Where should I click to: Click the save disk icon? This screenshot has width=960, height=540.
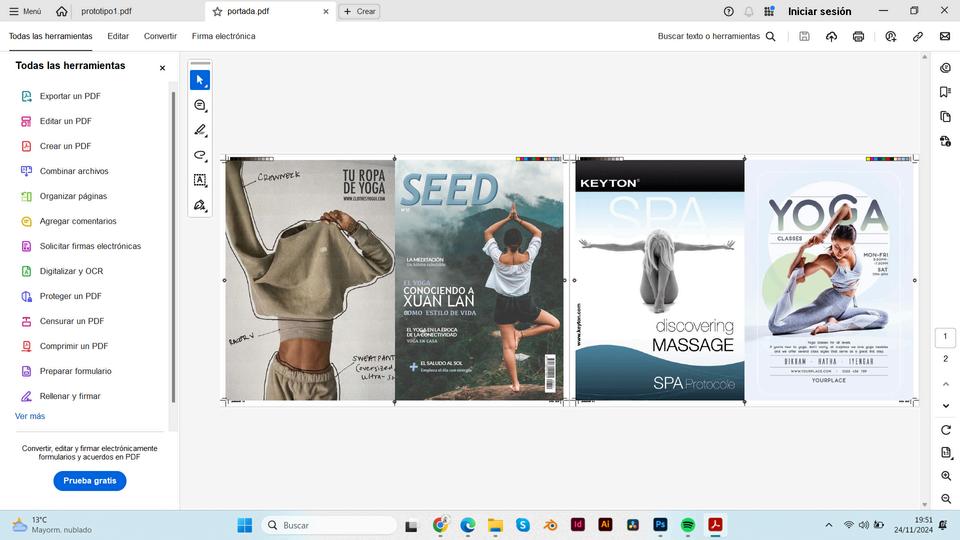804,36
